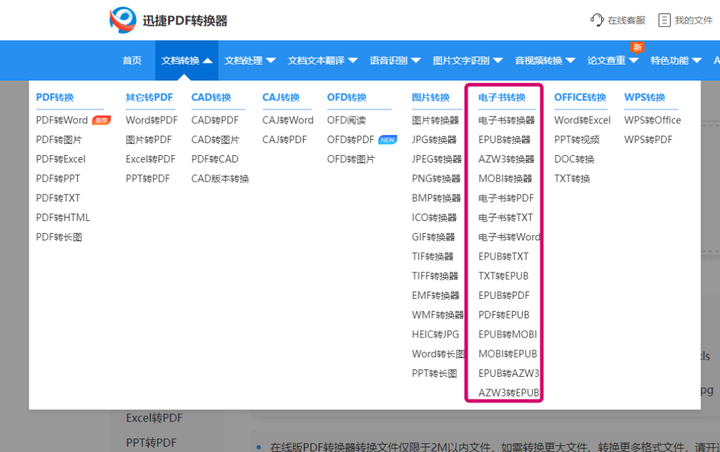This screenshot has height=452, width=720.
Task: Choose PDF转Excel option
Action: point(61,159)
